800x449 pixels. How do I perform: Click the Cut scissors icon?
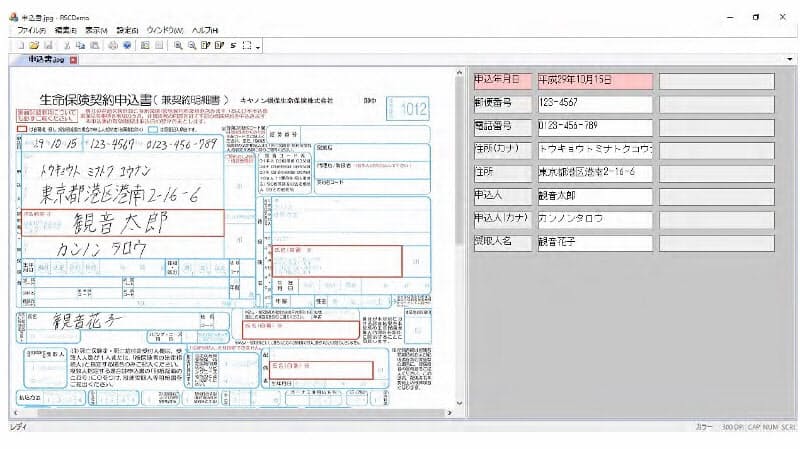(x=67, y=46)
